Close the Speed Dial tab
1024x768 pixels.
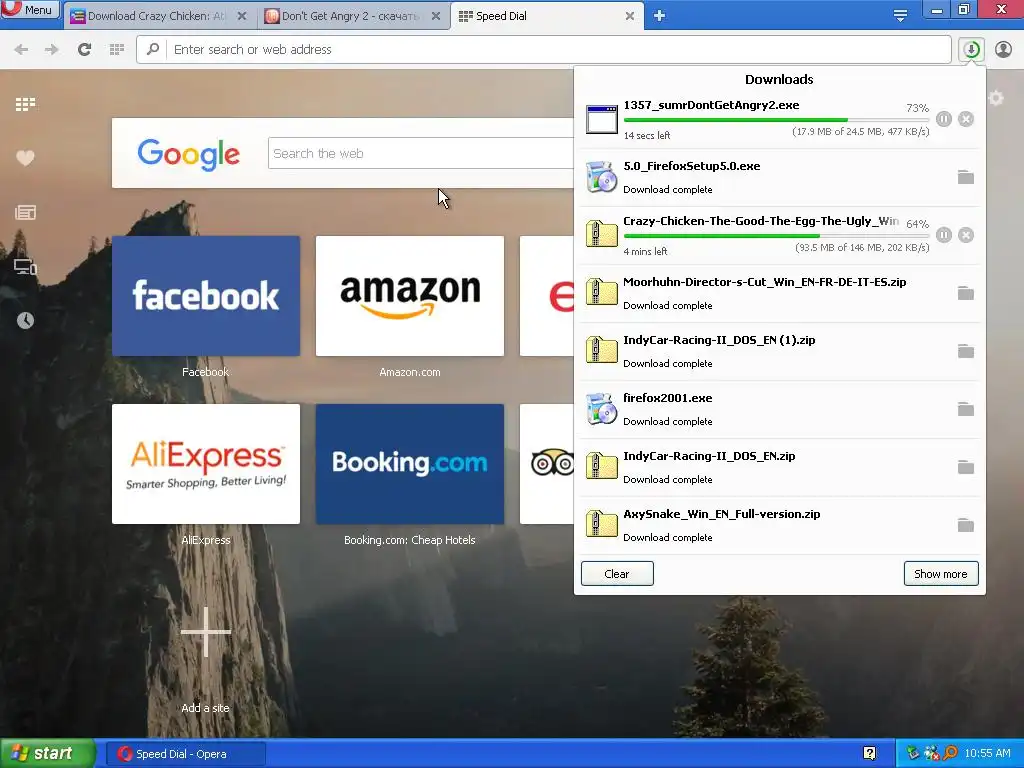630,16
